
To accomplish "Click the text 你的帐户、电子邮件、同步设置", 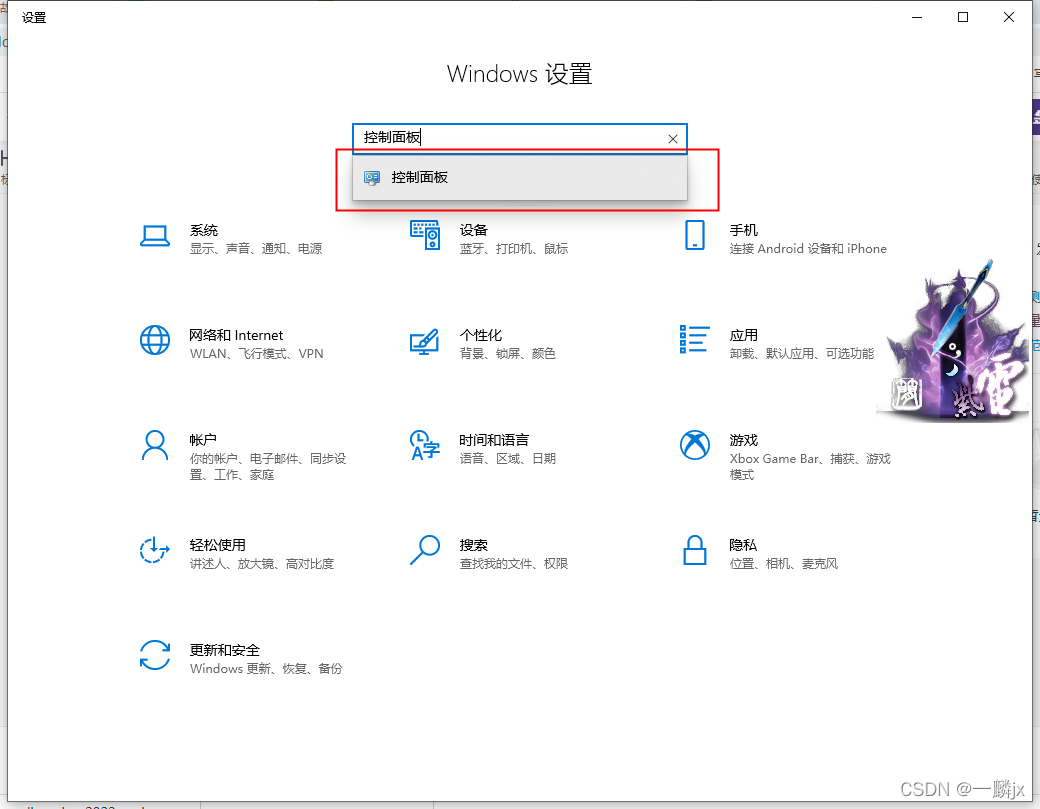I will [x=268, y=466].
